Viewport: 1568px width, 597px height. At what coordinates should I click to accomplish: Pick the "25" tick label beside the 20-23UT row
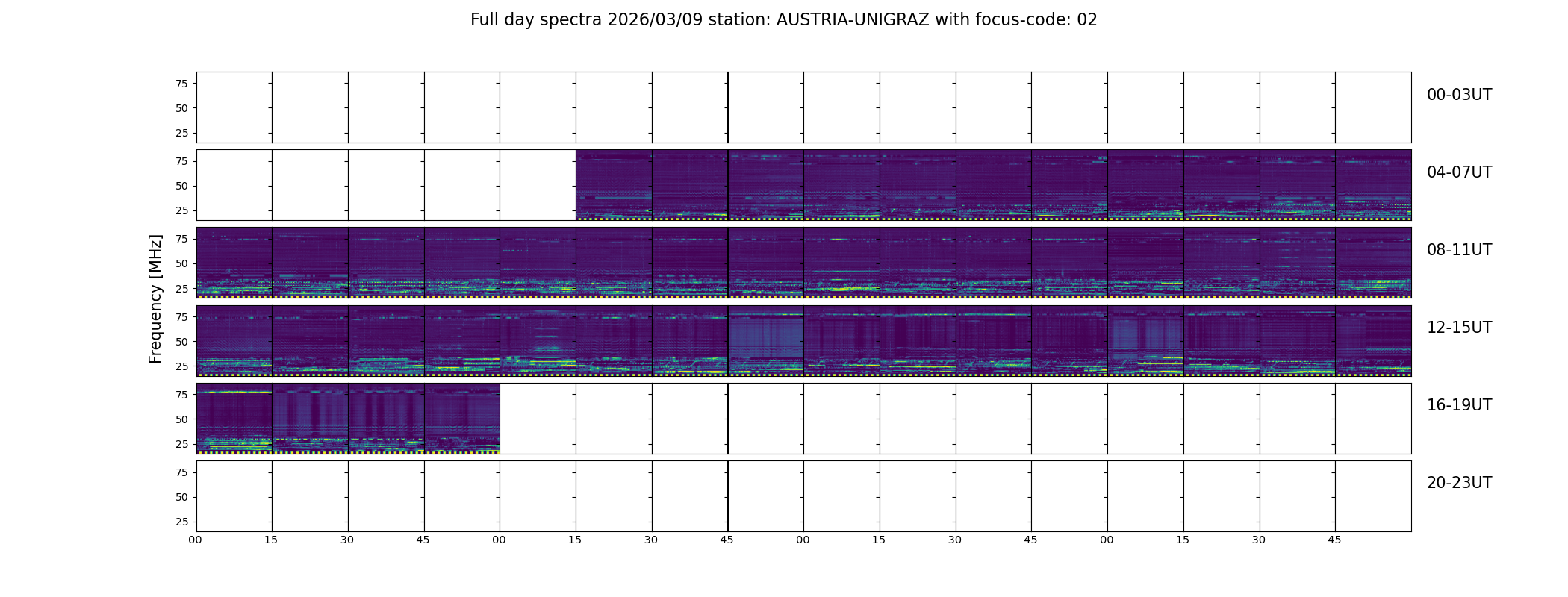point(181,522)
